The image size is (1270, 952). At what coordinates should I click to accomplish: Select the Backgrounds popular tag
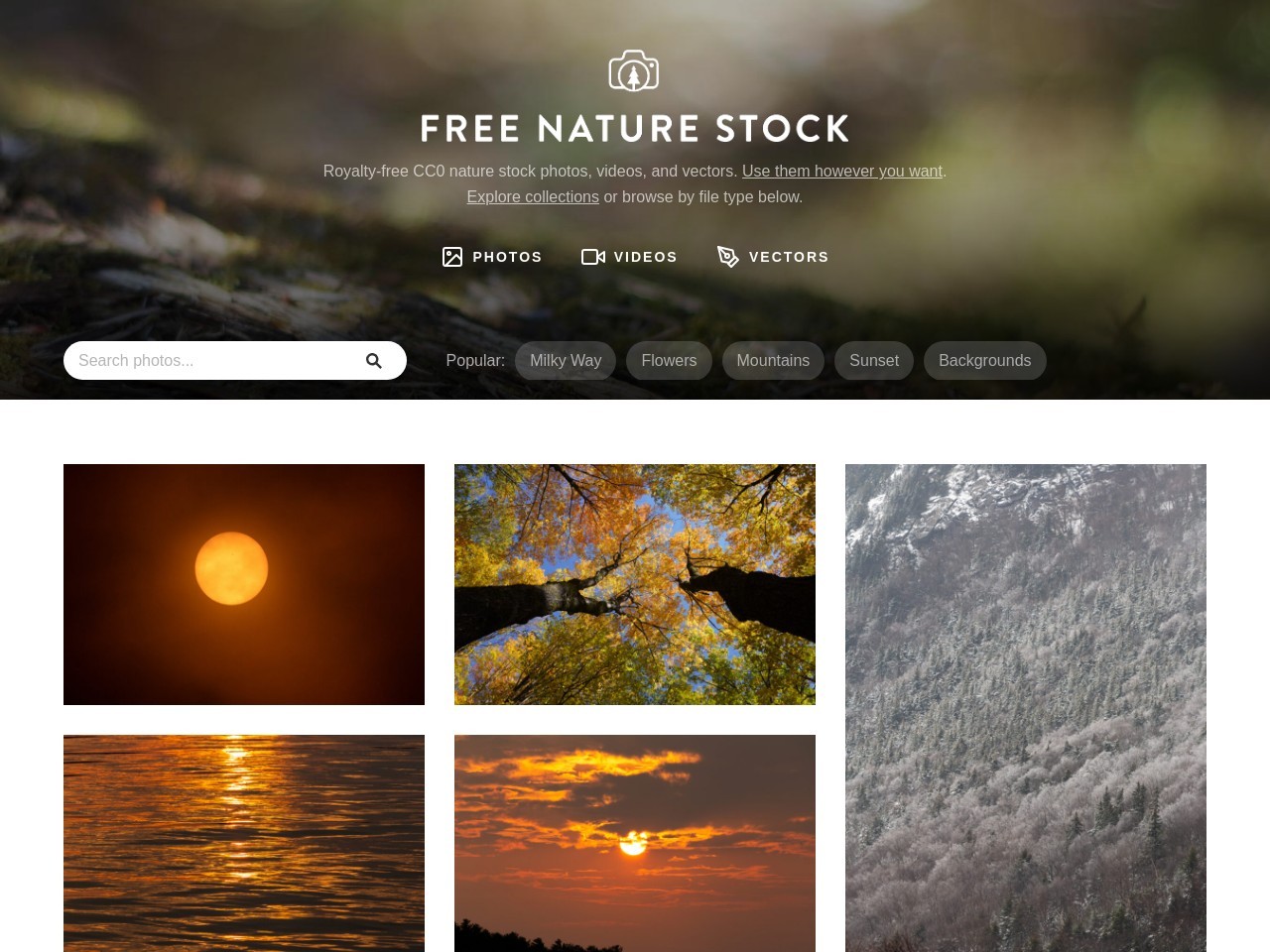click(985, 361)
